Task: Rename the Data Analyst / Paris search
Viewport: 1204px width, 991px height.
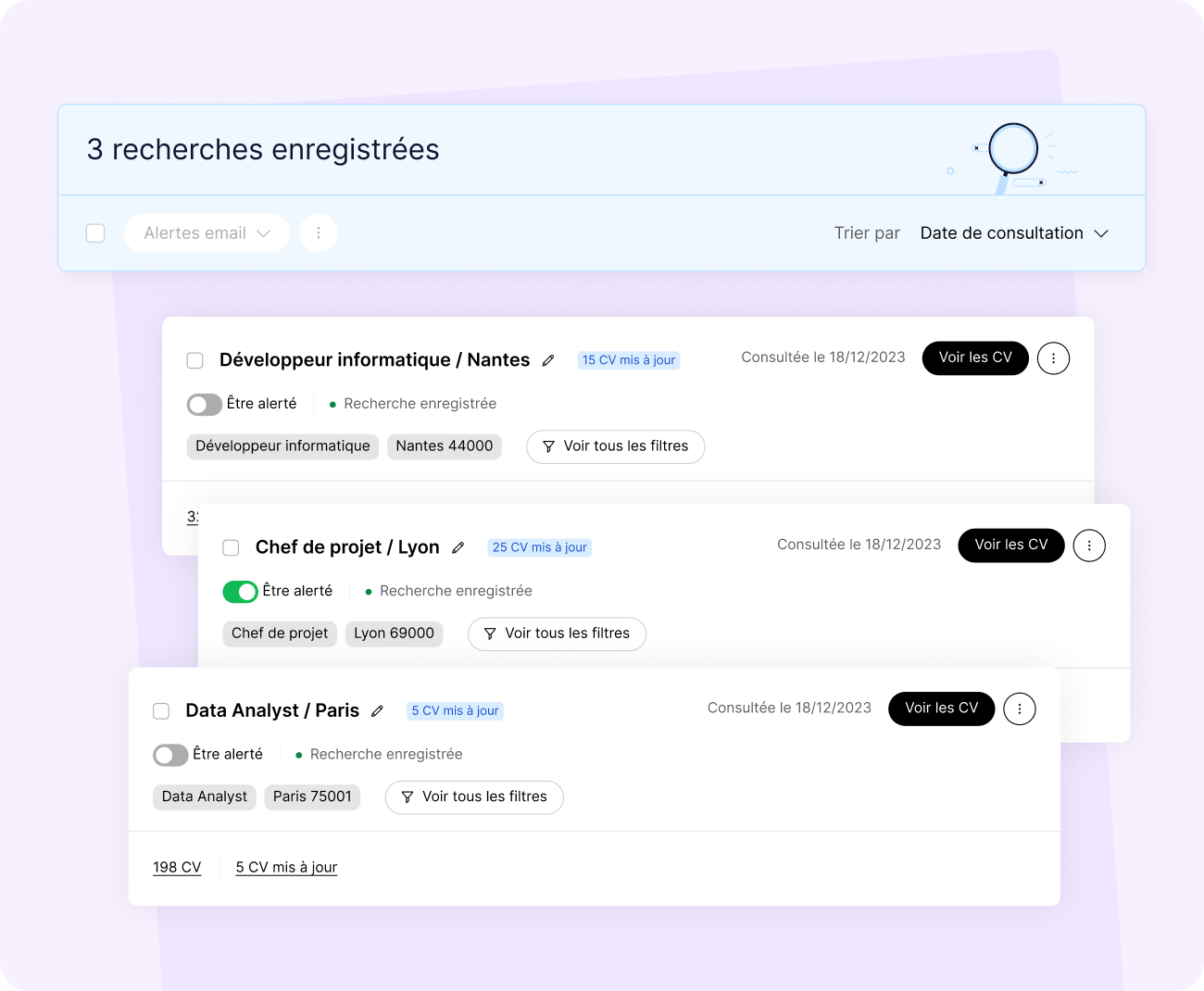Action: 377,710
